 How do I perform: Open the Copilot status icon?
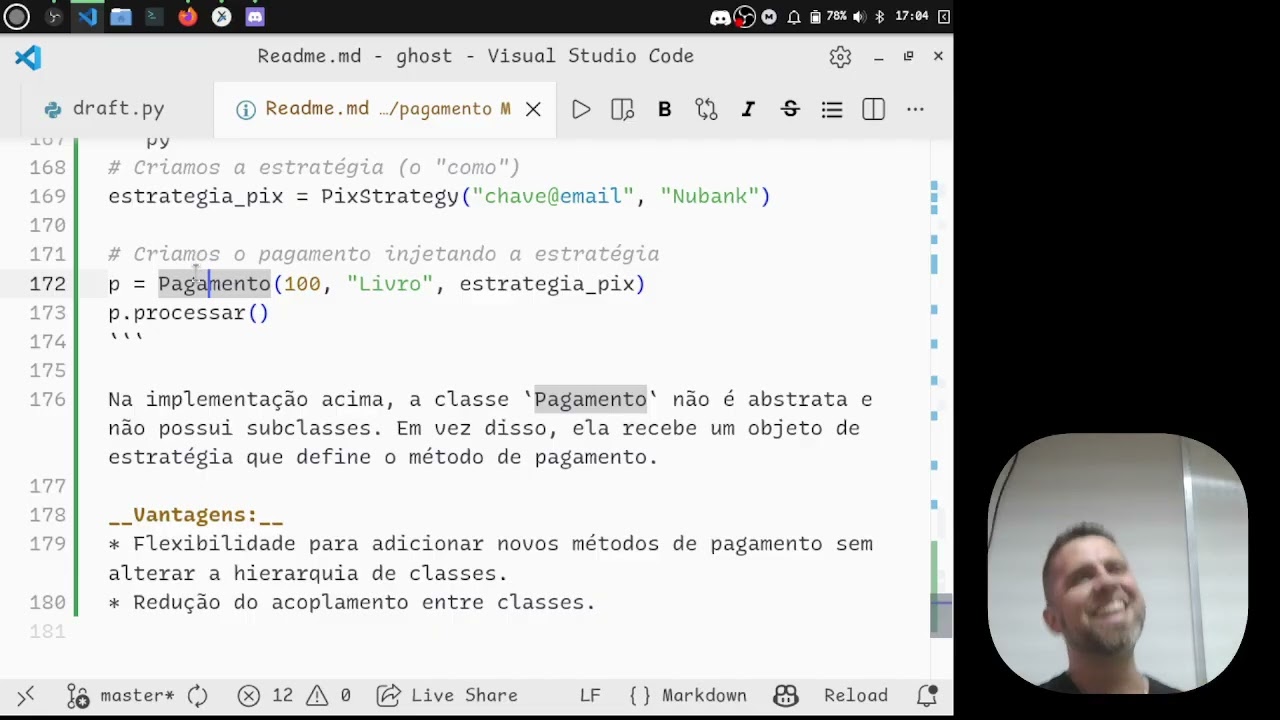coord(785,695)
